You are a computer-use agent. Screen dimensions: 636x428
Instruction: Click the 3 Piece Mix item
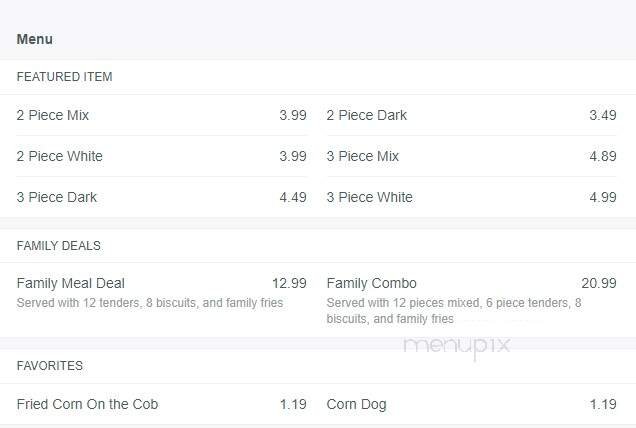362,156
